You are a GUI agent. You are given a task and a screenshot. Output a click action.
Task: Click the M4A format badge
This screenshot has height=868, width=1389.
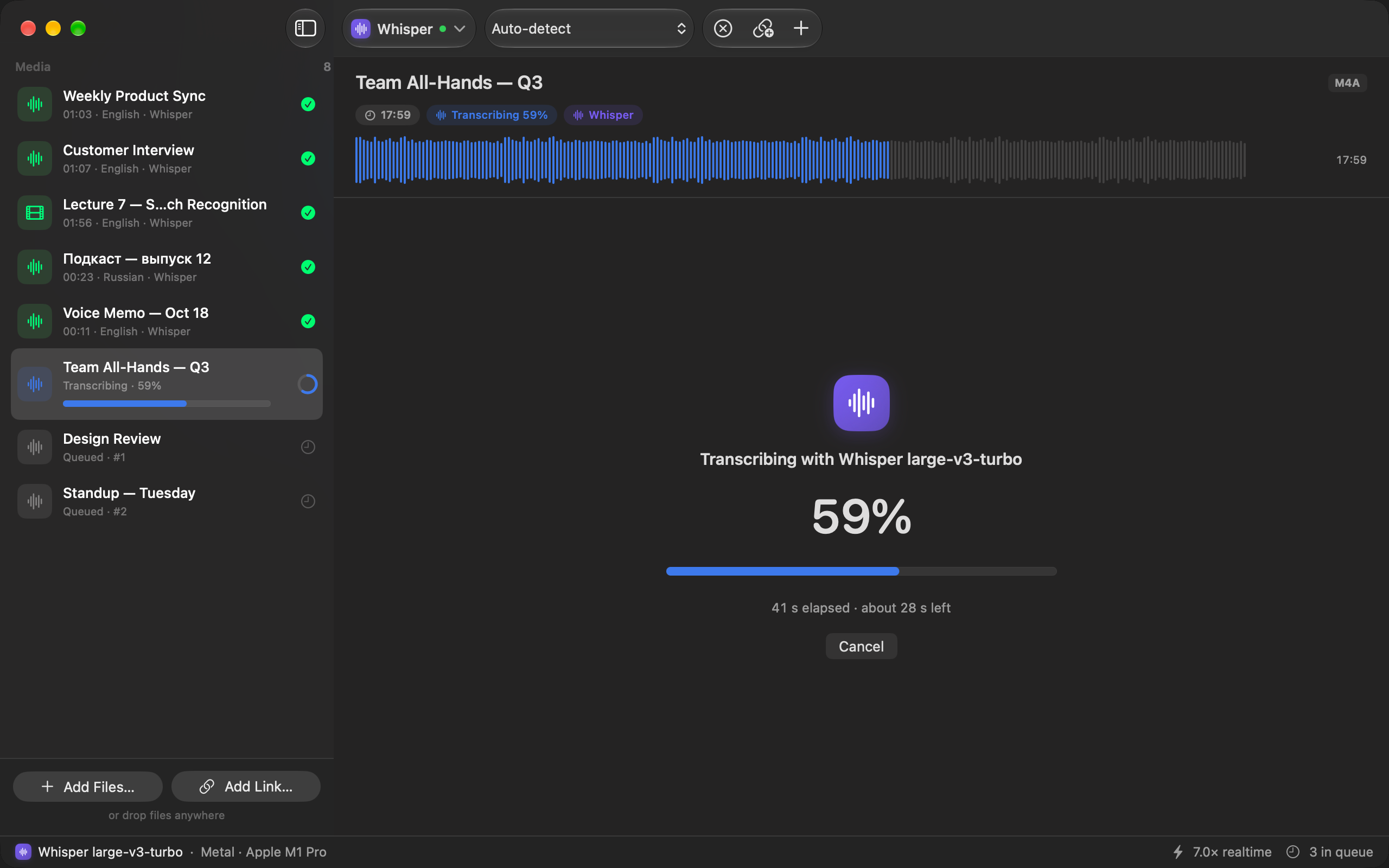pos(1347,82)
